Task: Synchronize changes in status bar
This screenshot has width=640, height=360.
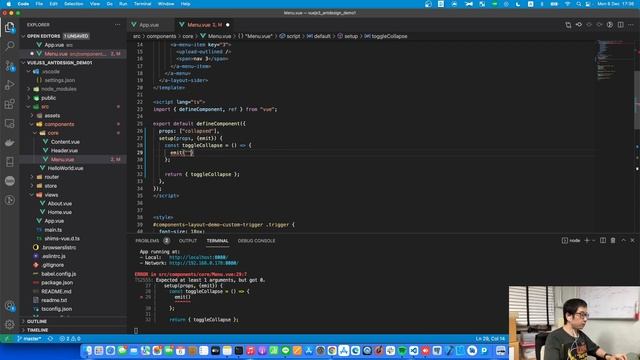Action: coord(50,339)
